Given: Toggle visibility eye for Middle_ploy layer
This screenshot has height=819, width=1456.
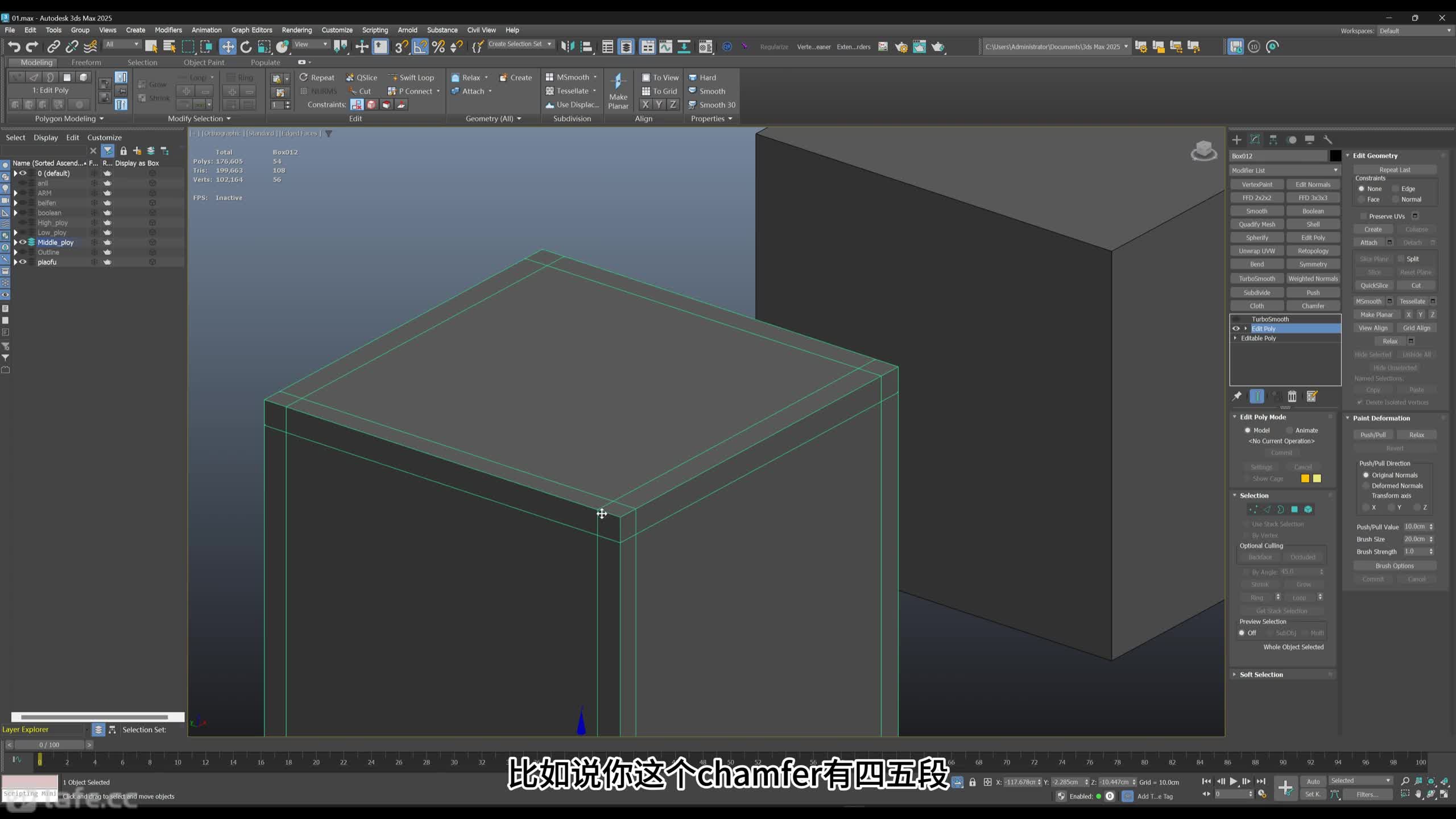Looking at the screenshot, I should [x=23, y=242].
